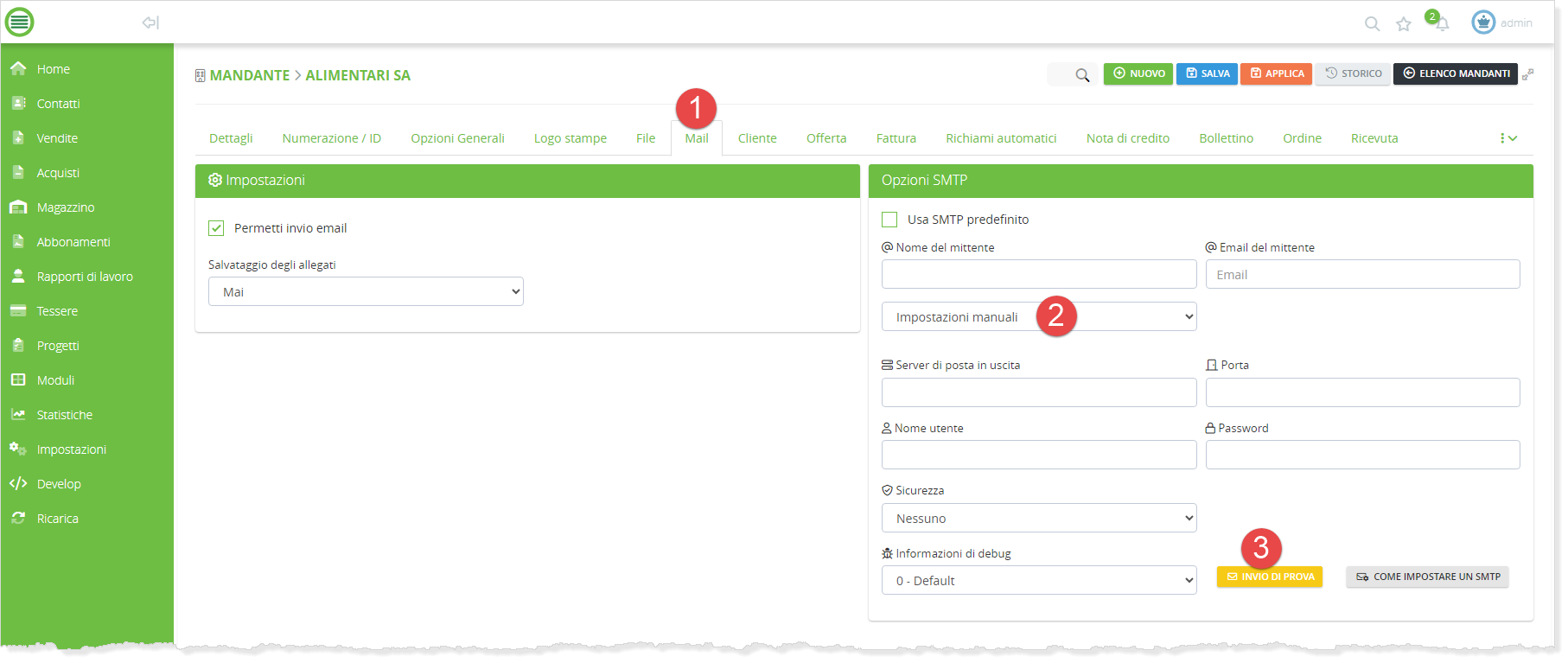This screenshot has height=663, width=1568.
Task: Open Informazioni di debug dropdown
Action: [1038, 581]
